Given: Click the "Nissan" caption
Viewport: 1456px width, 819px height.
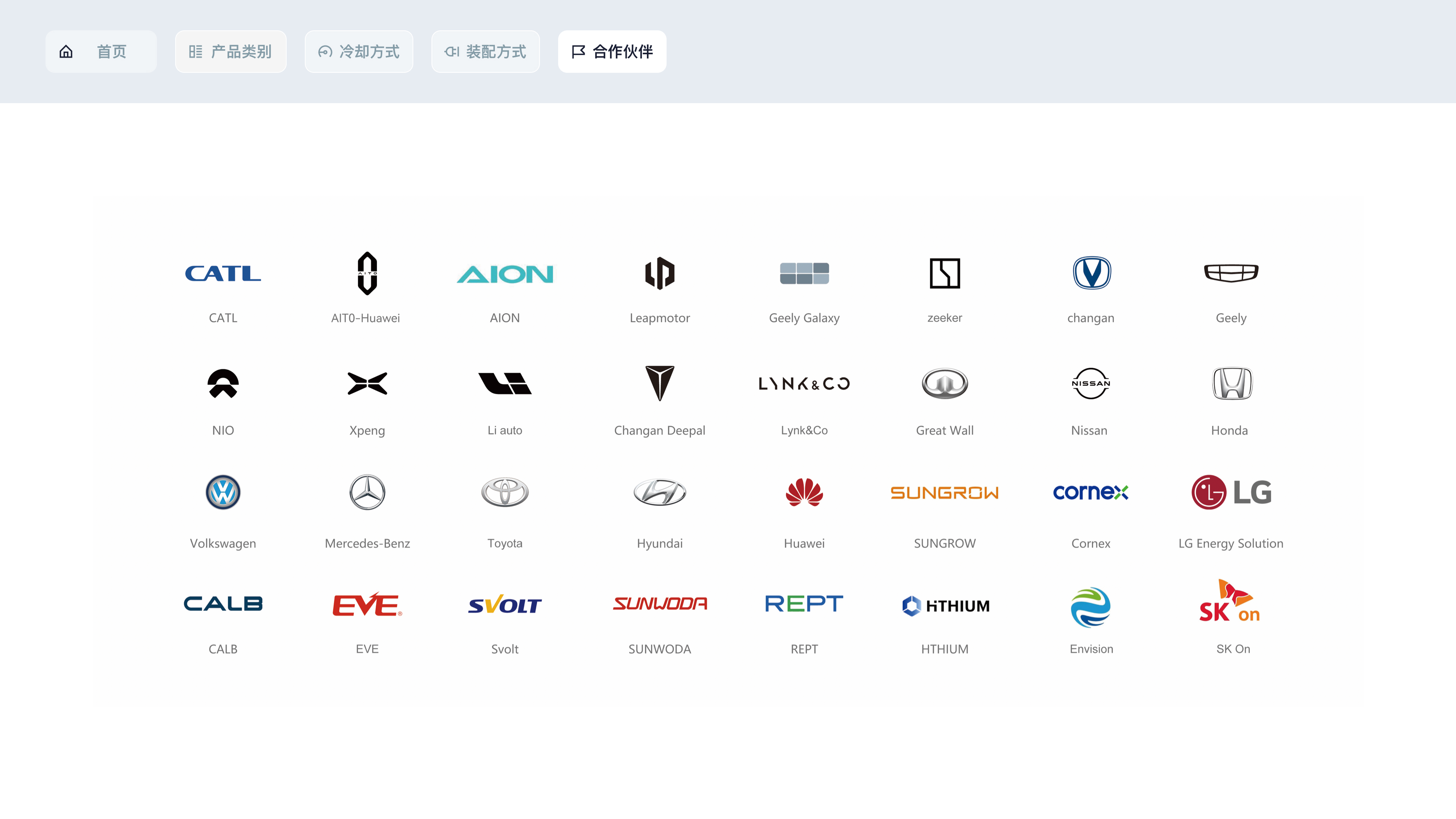Looking at the screenshot, I should click(1089, 430).
